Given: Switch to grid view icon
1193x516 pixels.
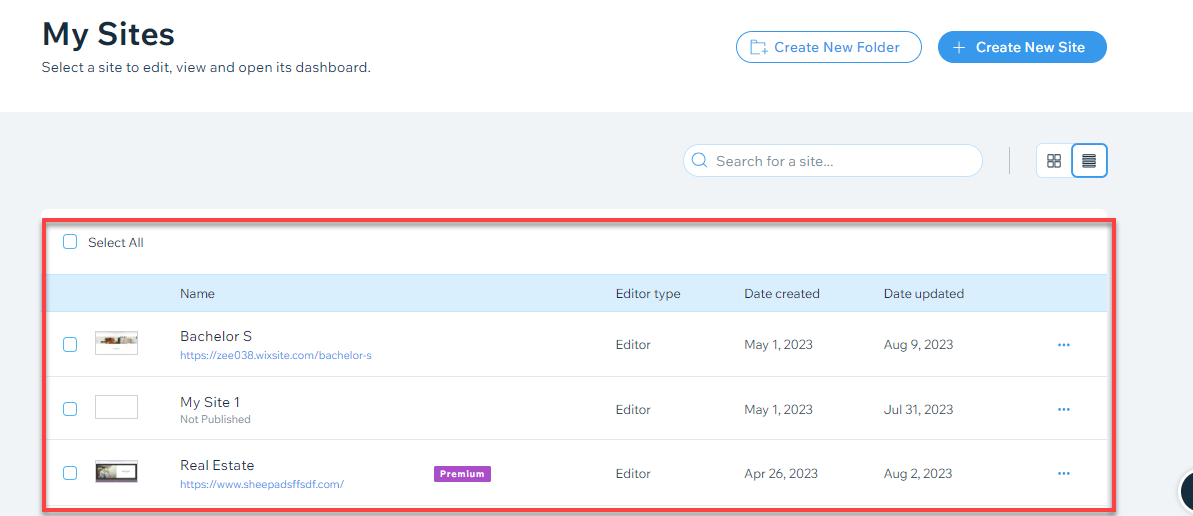Looking at the screenshot, I should (1054, 161).
